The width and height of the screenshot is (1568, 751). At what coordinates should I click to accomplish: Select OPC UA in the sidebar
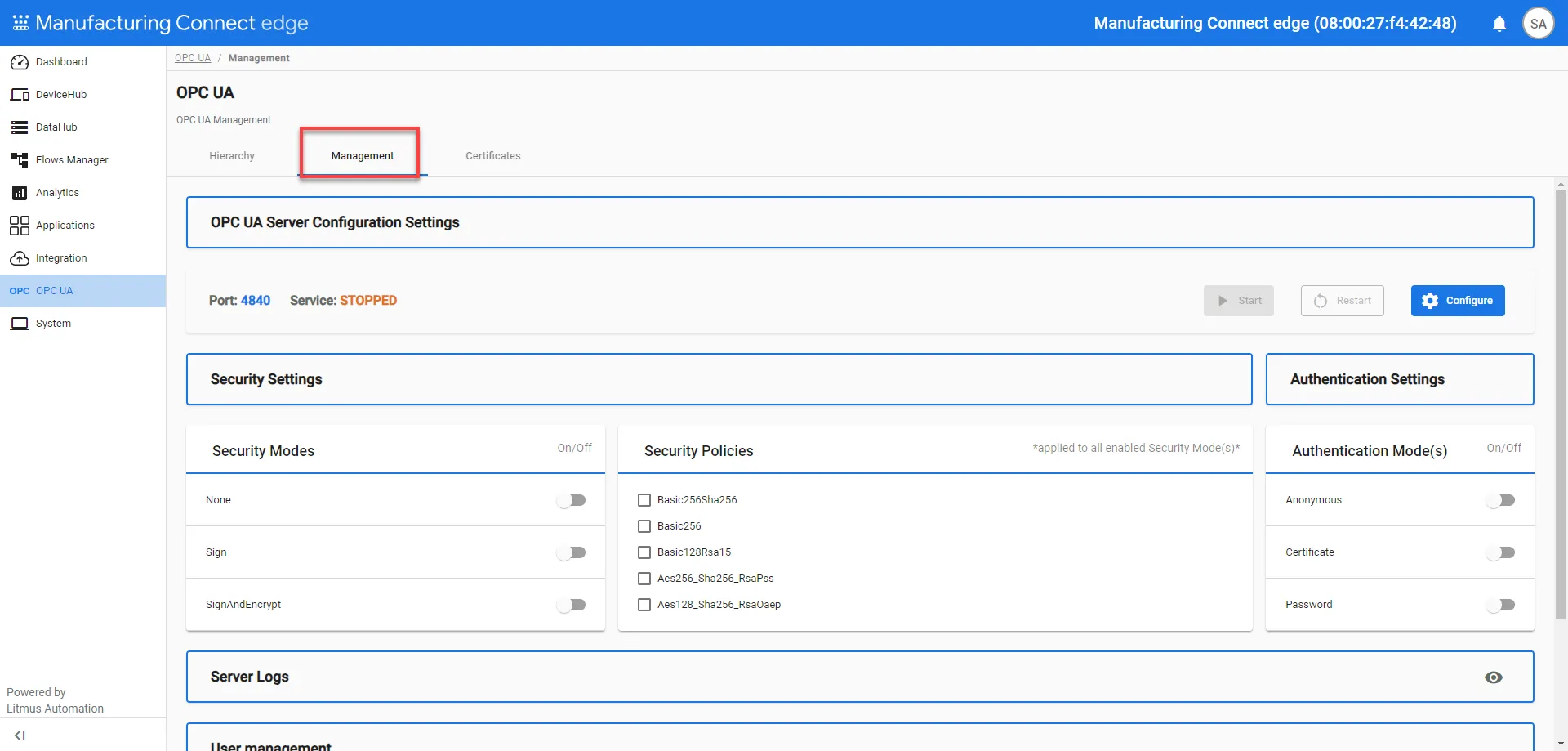83,291
